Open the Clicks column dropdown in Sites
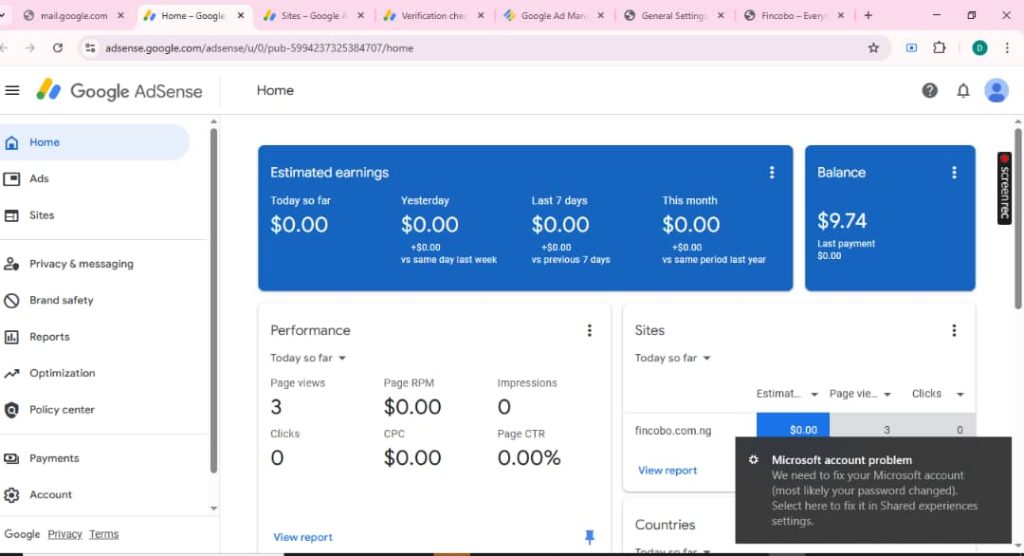1024x556 pixels. point(937,394)
